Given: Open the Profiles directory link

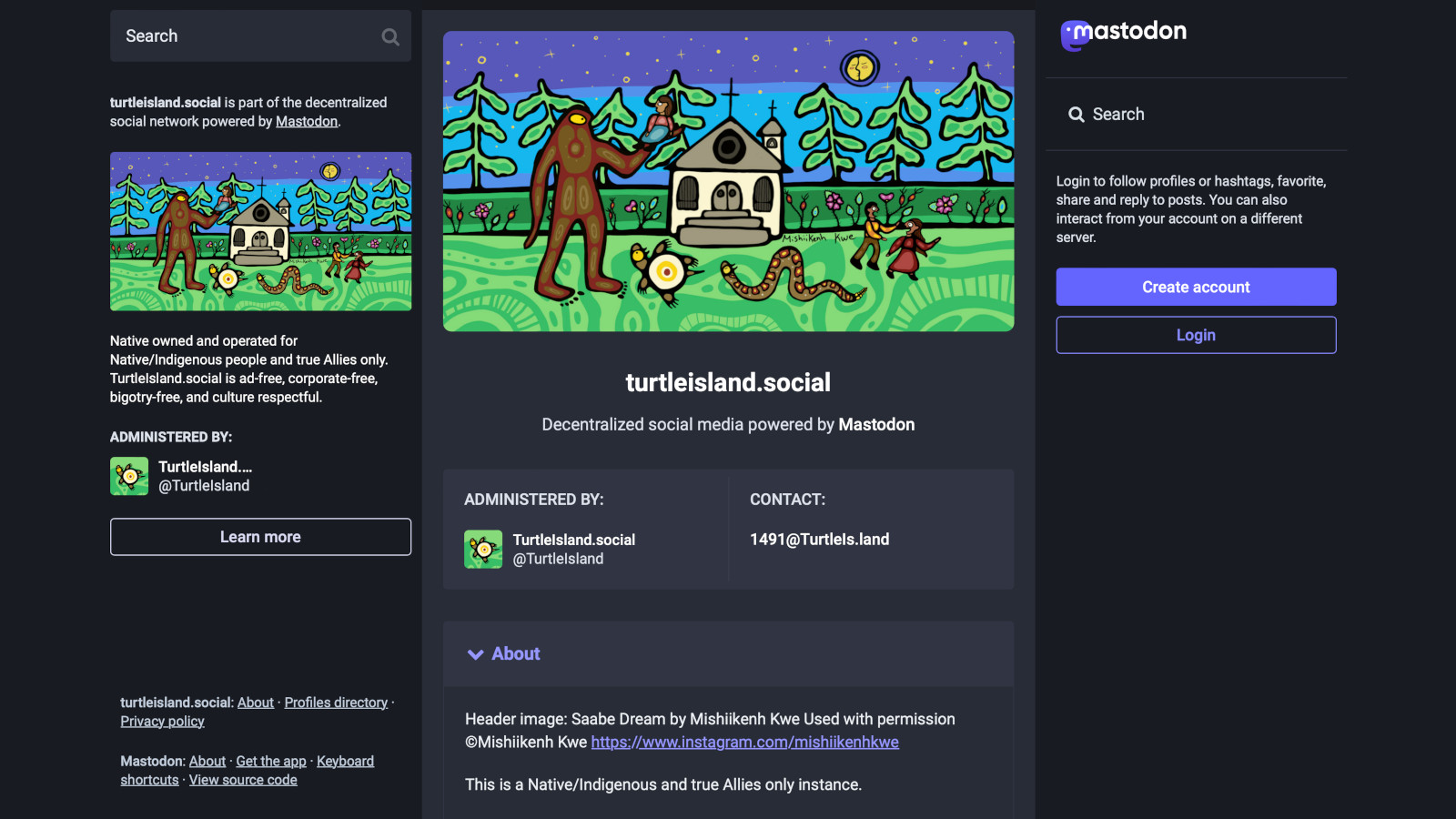Looking at the screenshot, I should pos(336,703).
